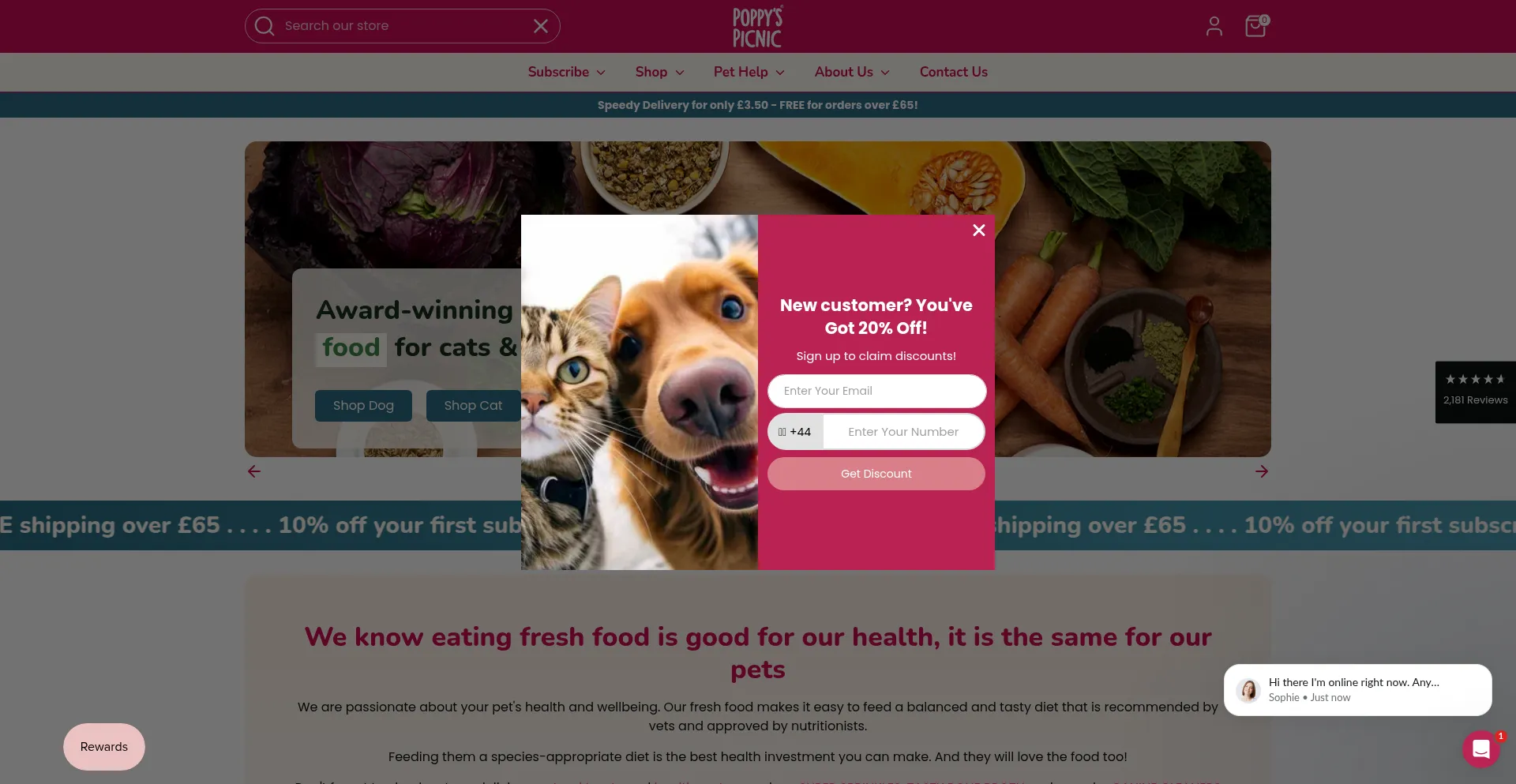Select the +44 country code selector
1516x784 pixels.
[795, 432]
